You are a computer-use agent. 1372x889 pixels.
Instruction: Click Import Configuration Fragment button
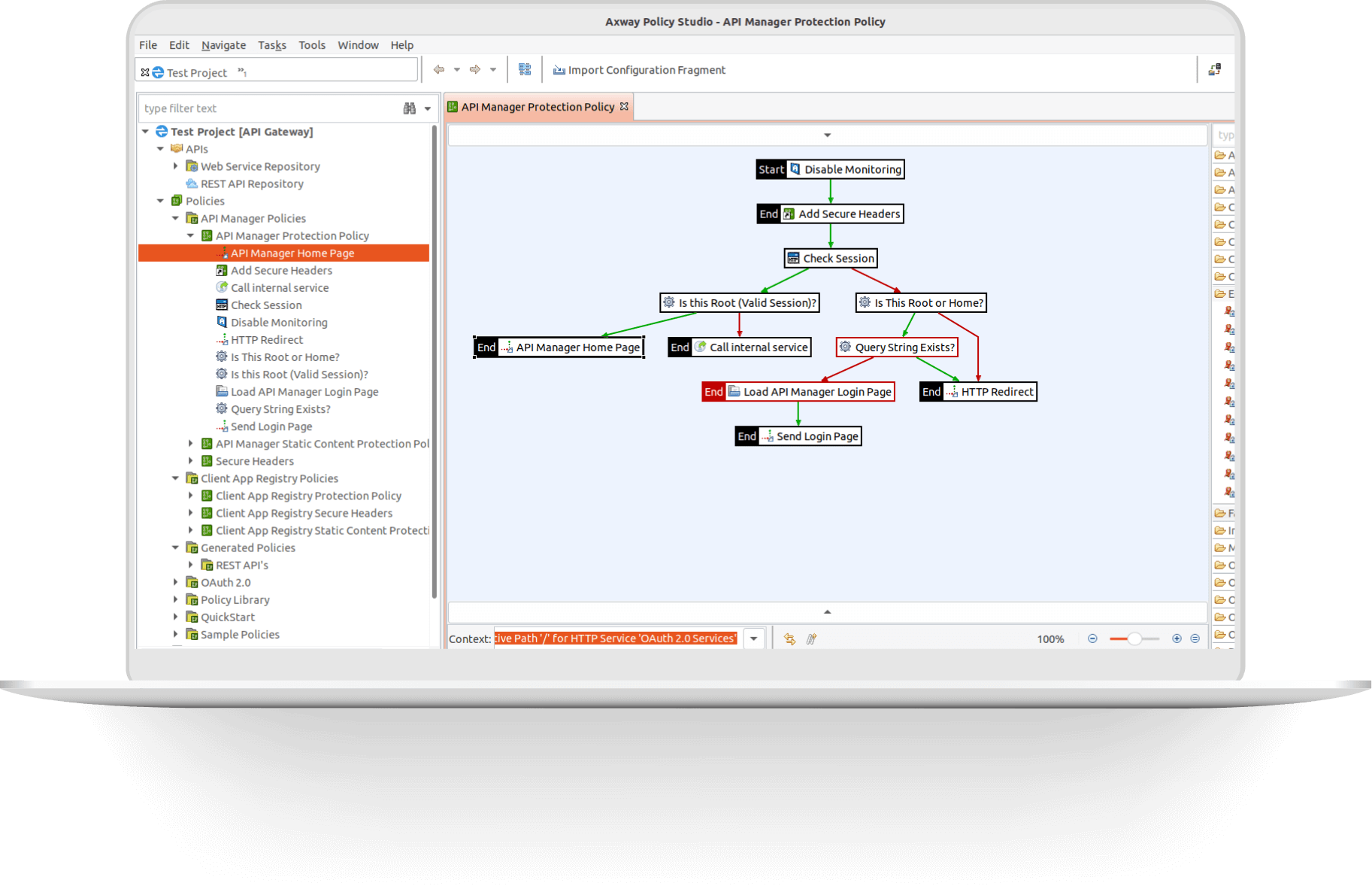(639, 70)
